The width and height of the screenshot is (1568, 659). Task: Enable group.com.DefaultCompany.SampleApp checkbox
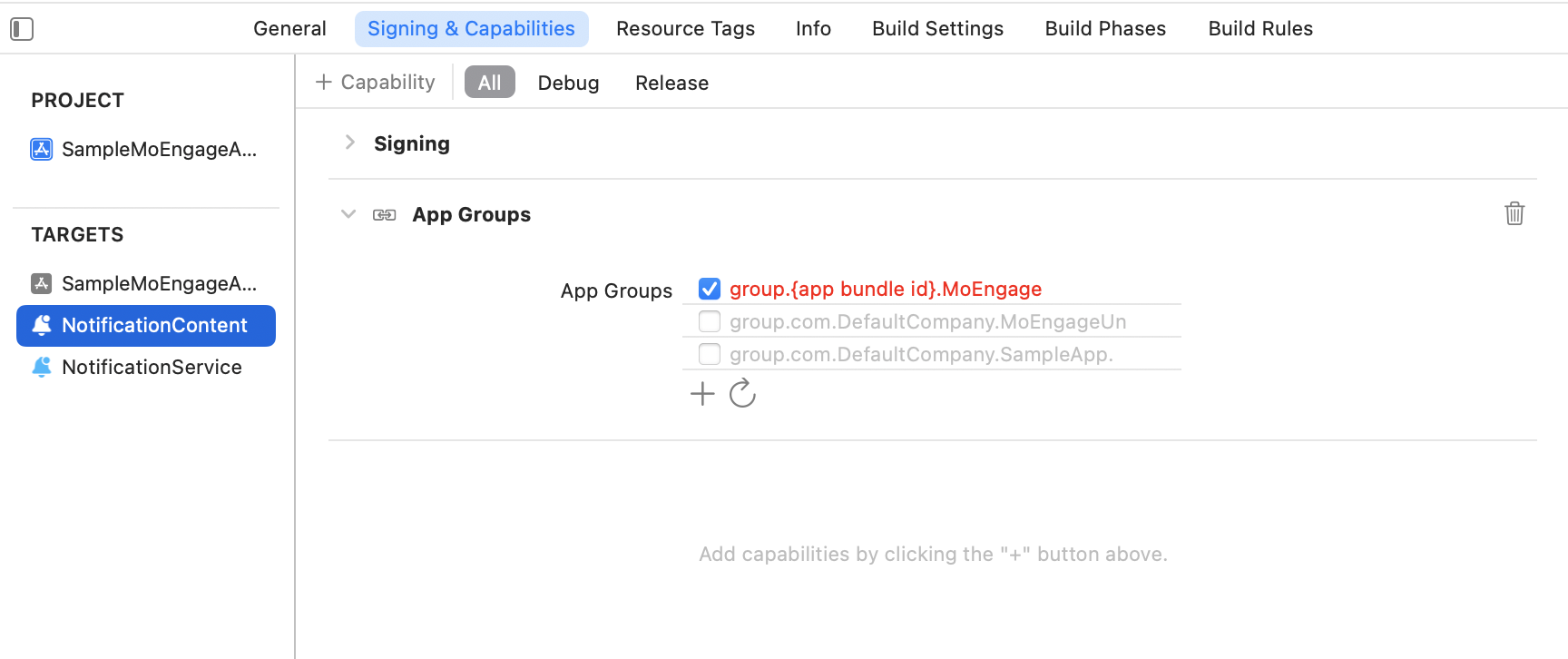click(710, 354)
